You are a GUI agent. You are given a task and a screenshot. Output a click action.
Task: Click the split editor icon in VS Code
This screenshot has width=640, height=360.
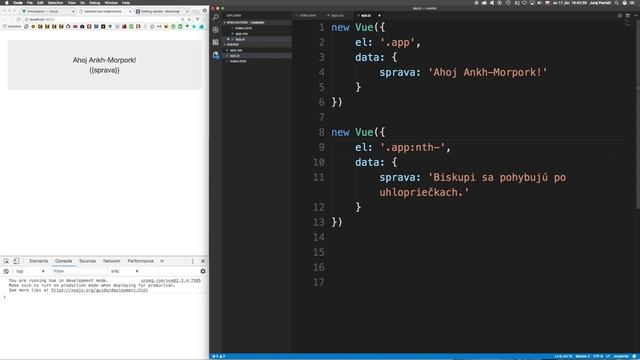point(628,16)
